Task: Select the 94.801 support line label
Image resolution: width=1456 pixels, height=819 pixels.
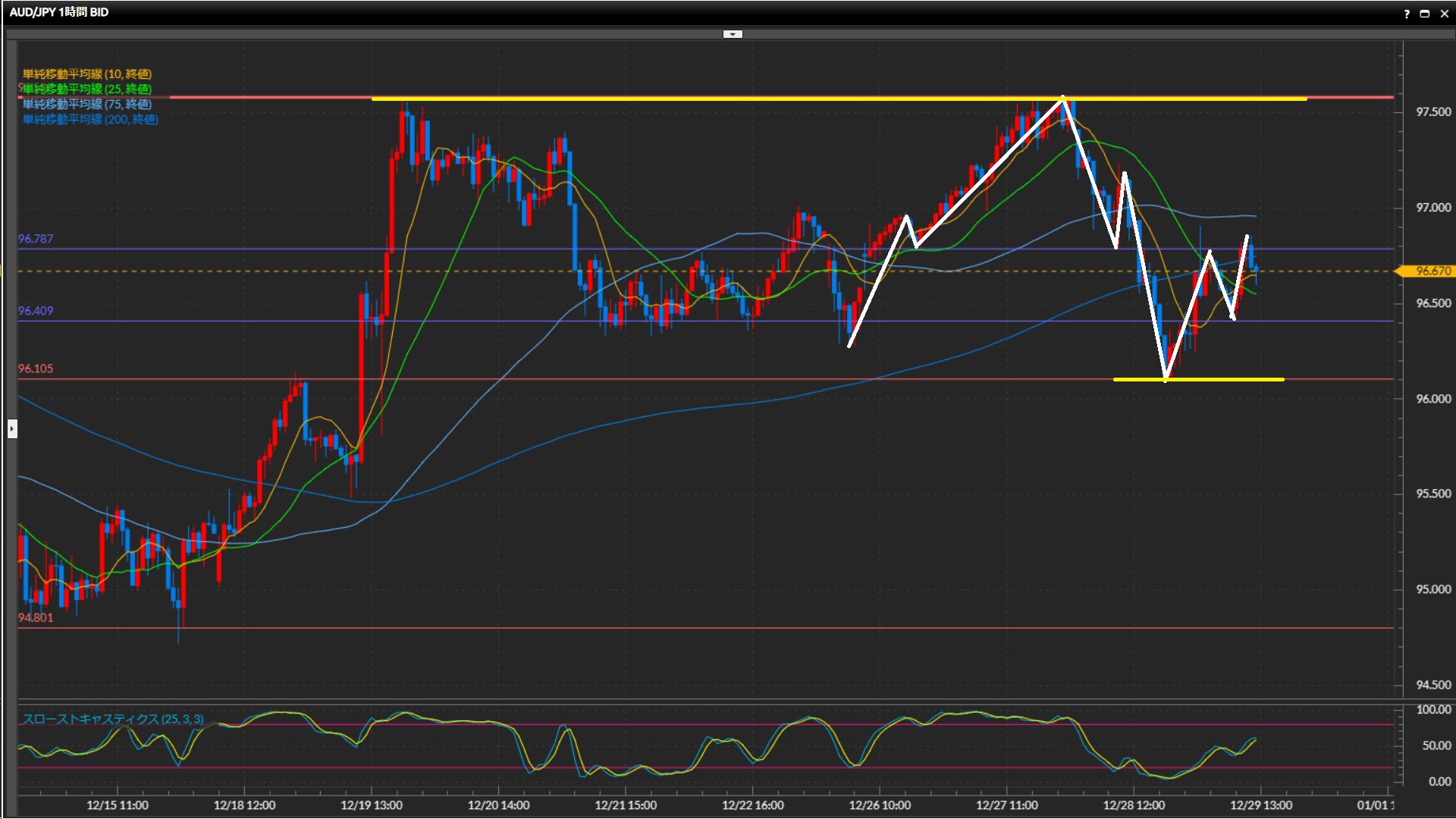Action: click(x=36, y=617)
